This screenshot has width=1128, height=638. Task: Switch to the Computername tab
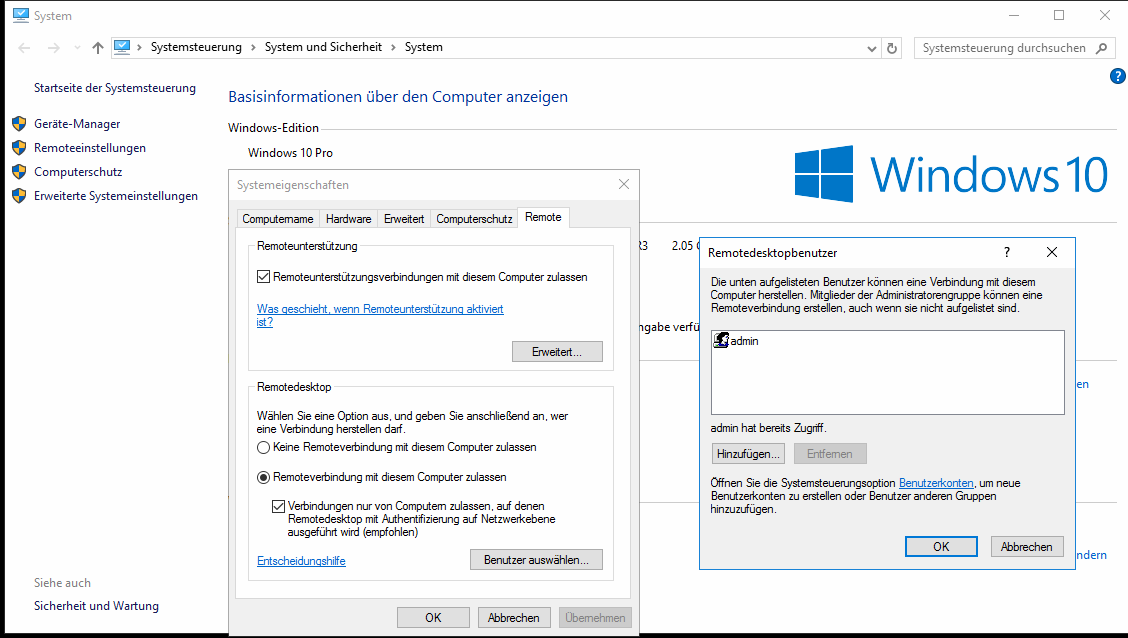(x=278, y=219)
